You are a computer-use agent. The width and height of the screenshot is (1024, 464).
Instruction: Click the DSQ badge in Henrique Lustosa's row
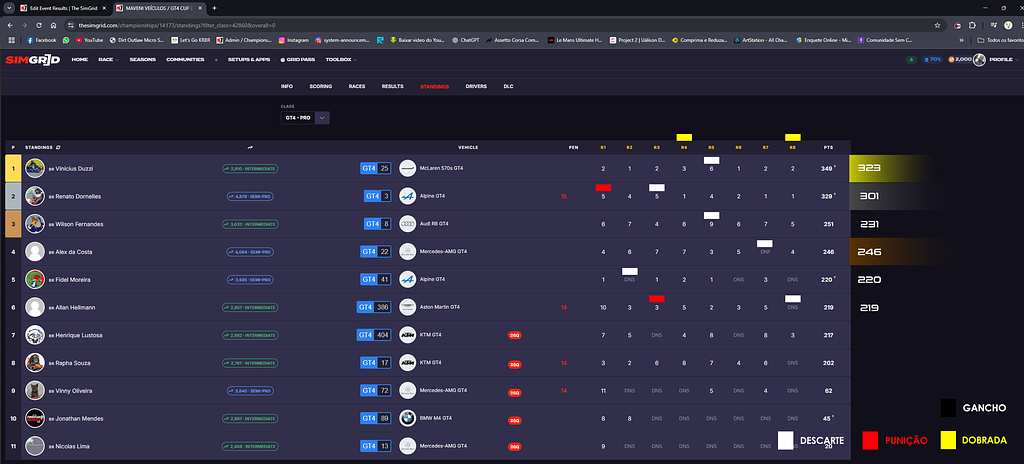coord(515,335)
